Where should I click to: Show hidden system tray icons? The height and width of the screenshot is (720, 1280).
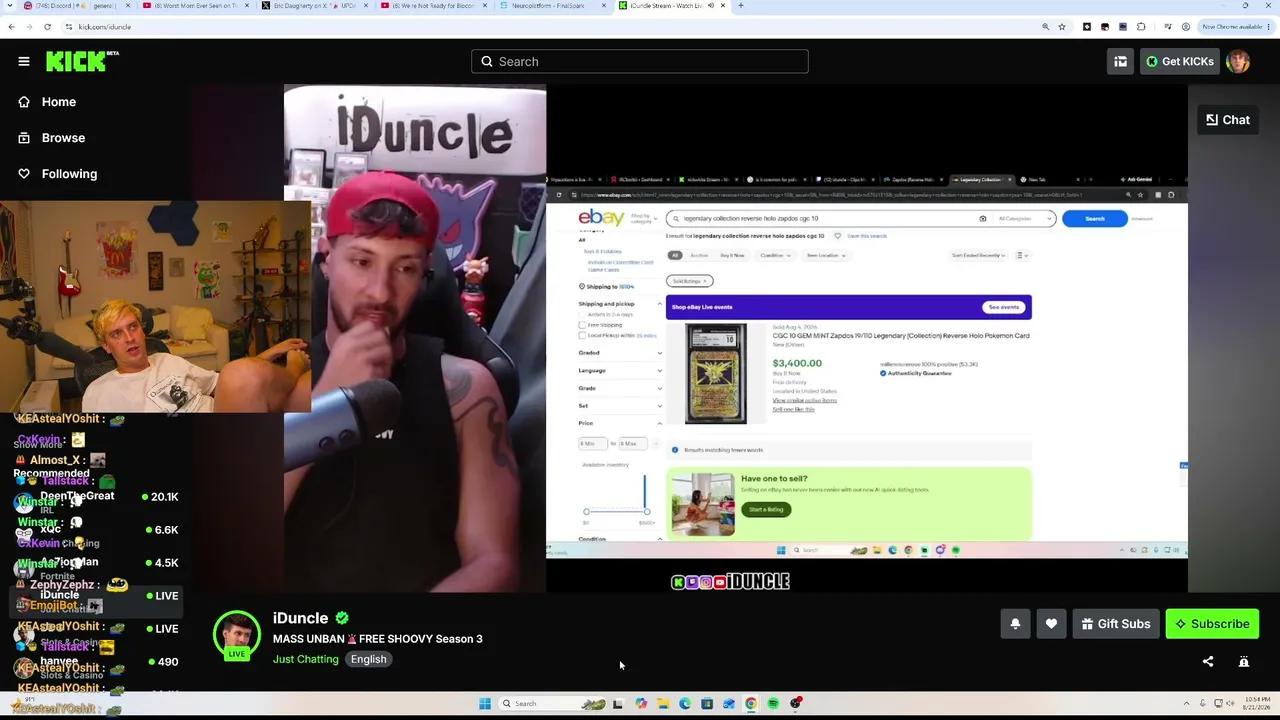pos(1187,704)
